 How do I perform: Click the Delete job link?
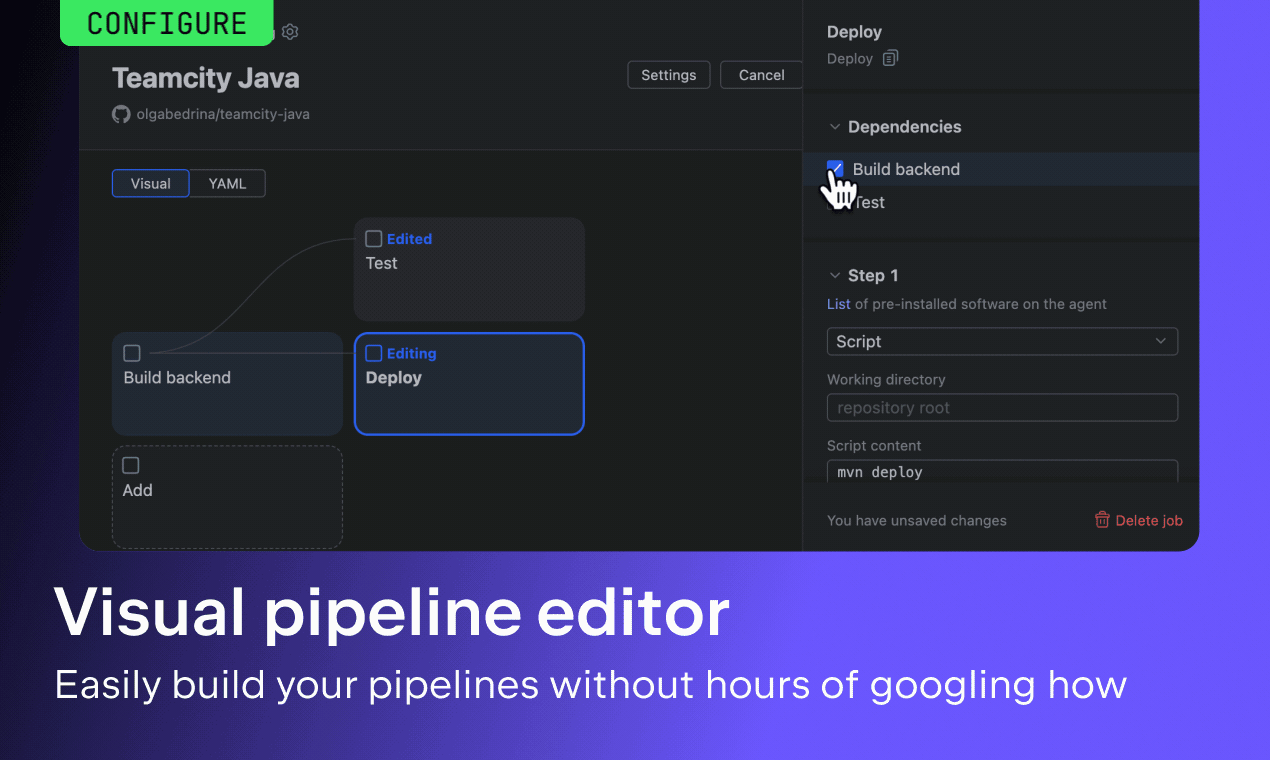point(1149,520)
